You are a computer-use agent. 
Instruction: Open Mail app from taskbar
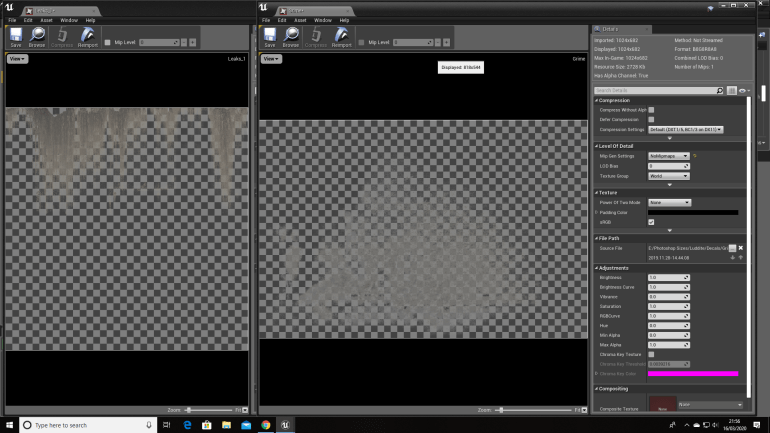246,425
